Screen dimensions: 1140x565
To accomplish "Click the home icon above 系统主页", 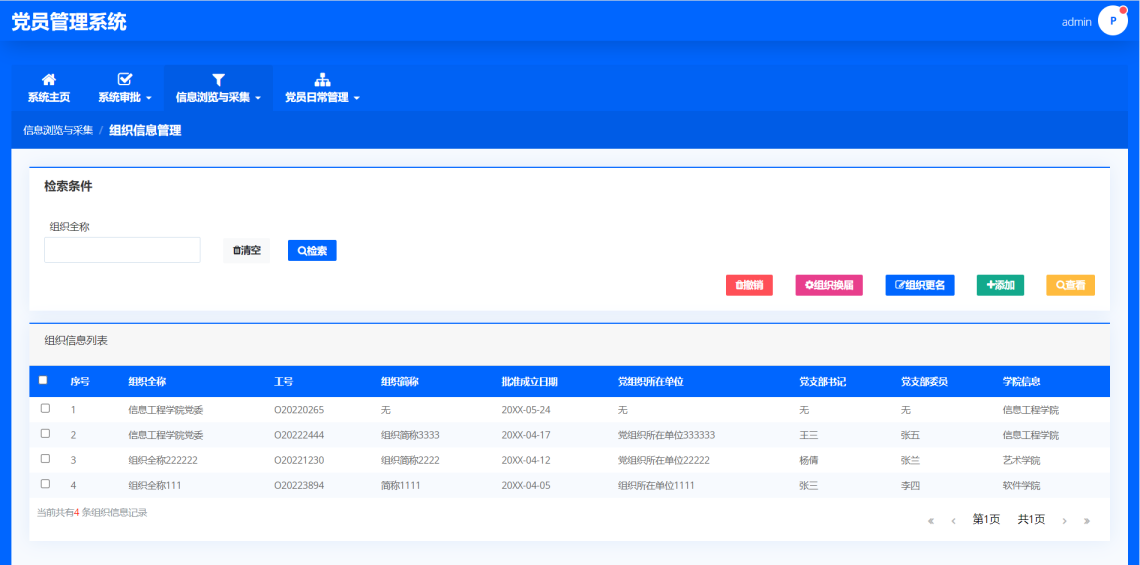I will (x=49, y=79).
